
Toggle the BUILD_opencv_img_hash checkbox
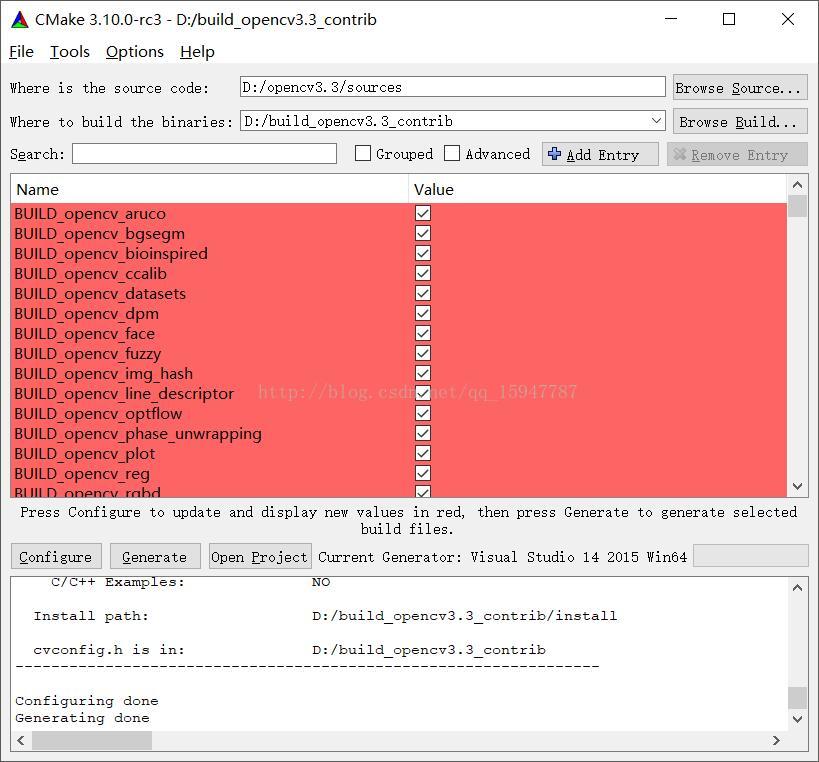[x=423, y=373]
